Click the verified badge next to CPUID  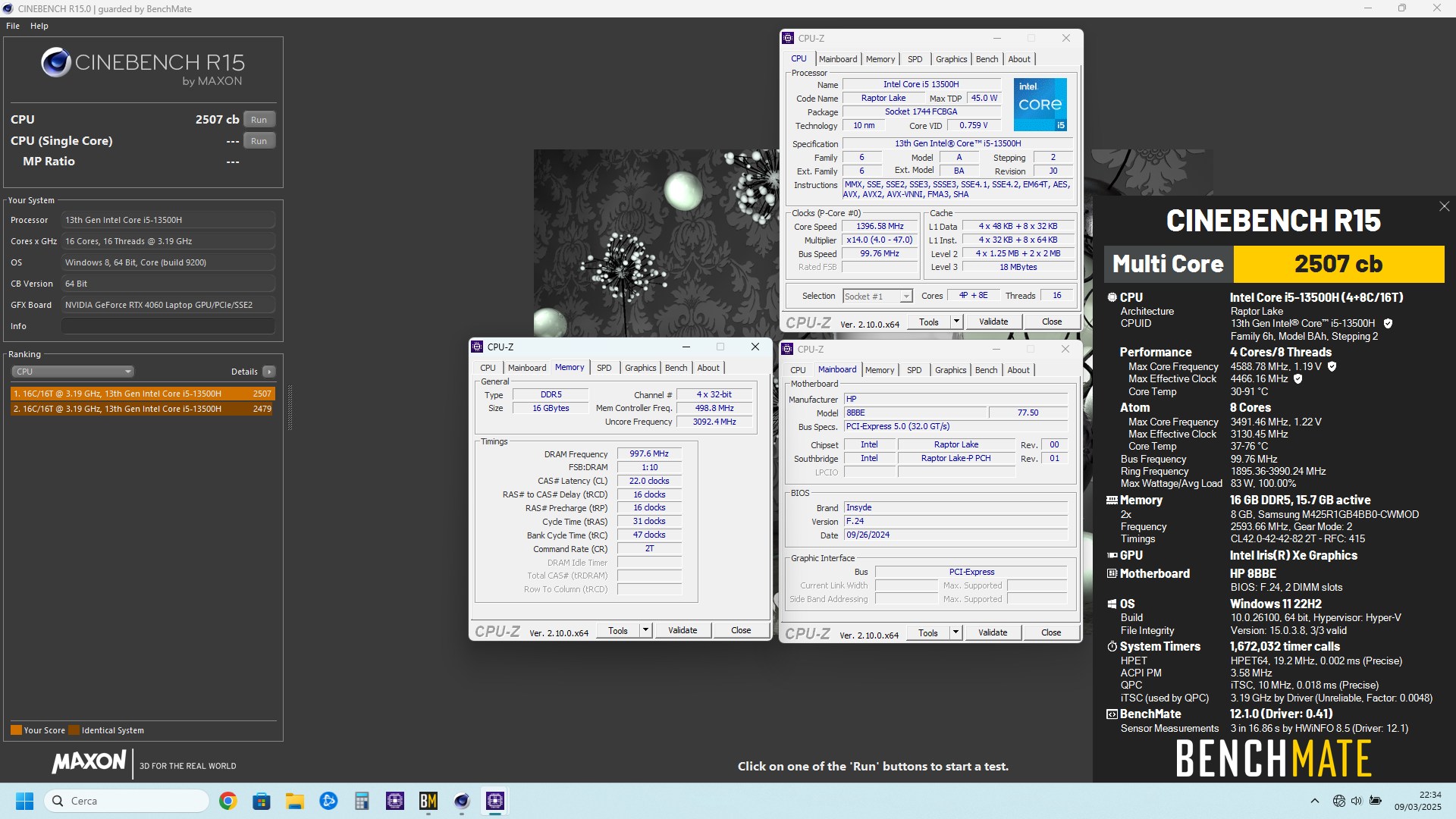[x=1388, y=323]
